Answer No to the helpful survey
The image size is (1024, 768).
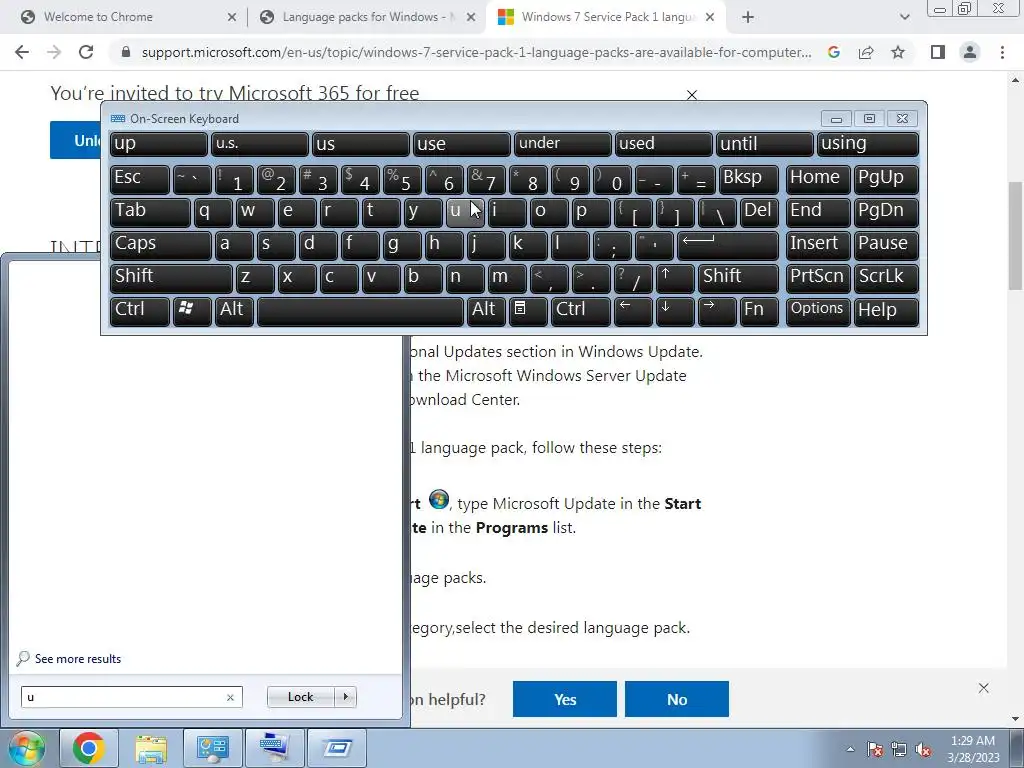pos(677,699)
